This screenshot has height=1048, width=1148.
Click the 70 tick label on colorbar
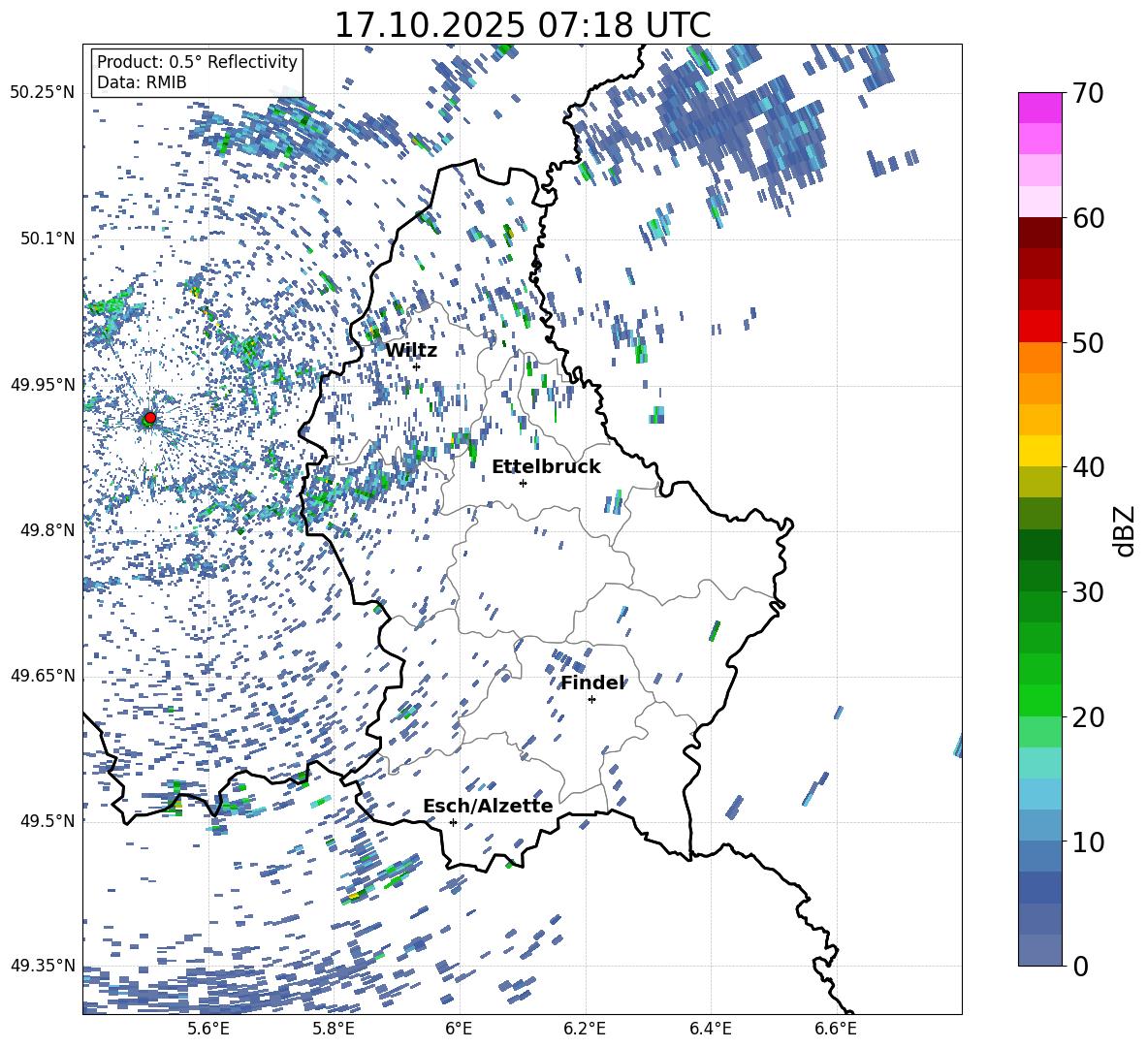coord(1091,94)
